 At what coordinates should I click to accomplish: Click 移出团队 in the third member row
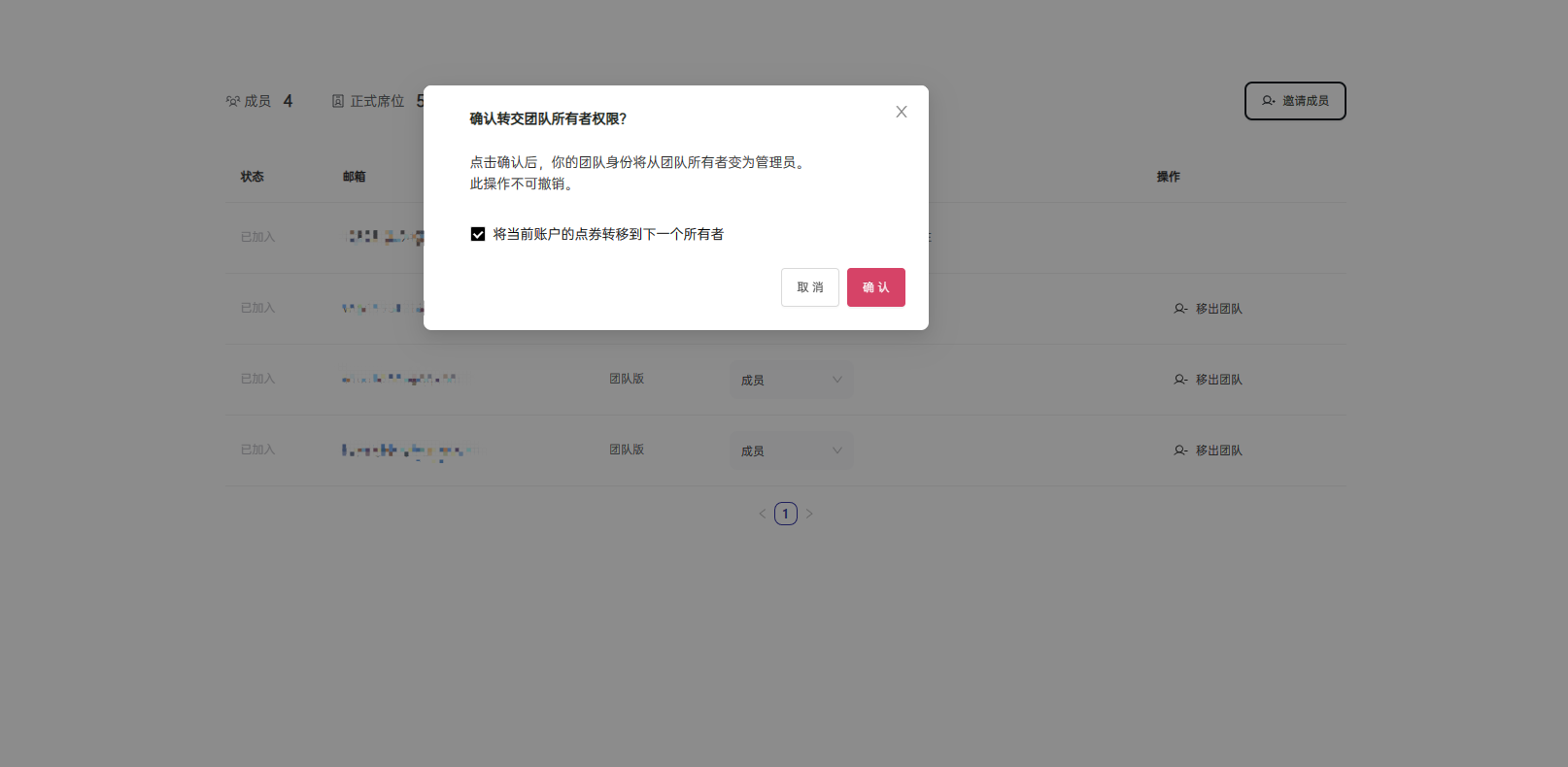[1208, 380]
